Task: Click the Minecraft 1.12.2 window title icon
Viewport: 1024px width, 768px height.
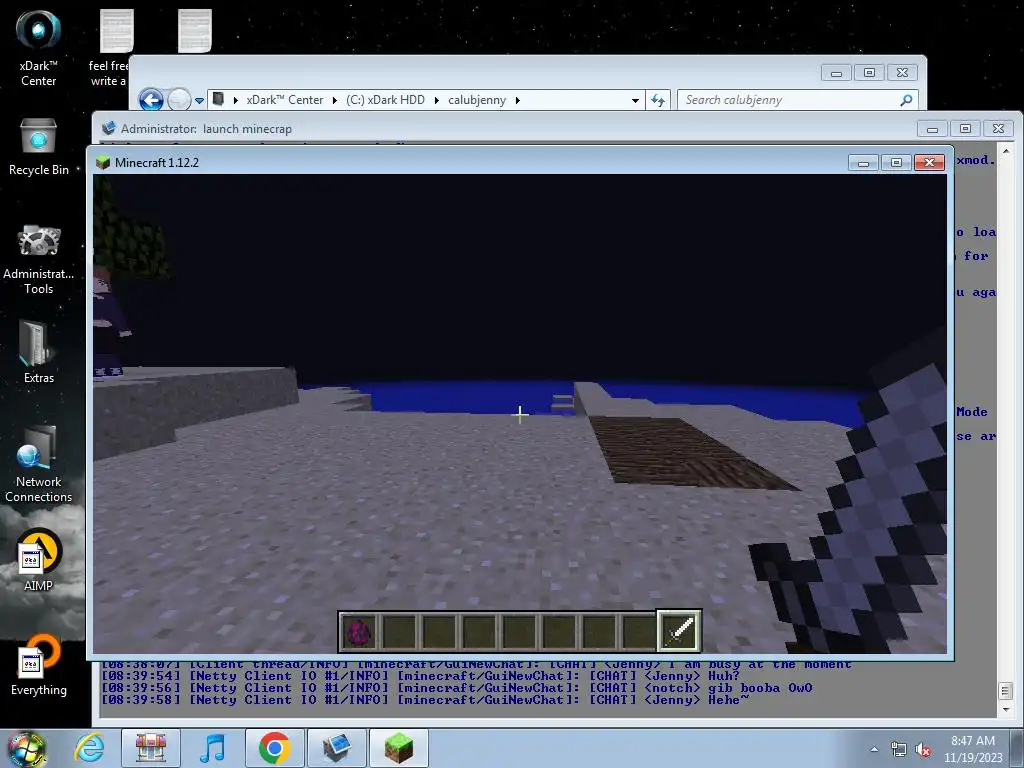Action: click(103, 163)
